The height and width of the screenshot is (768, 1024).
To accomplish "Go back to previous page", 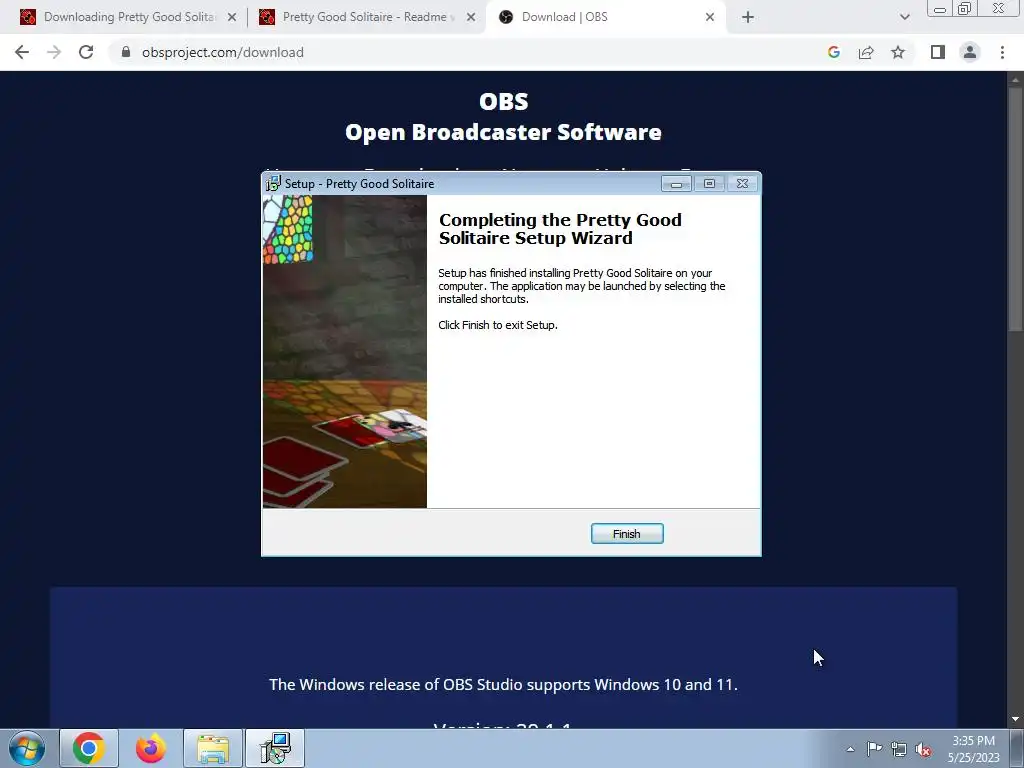I will pyautogui.click(x=22, y=52).
